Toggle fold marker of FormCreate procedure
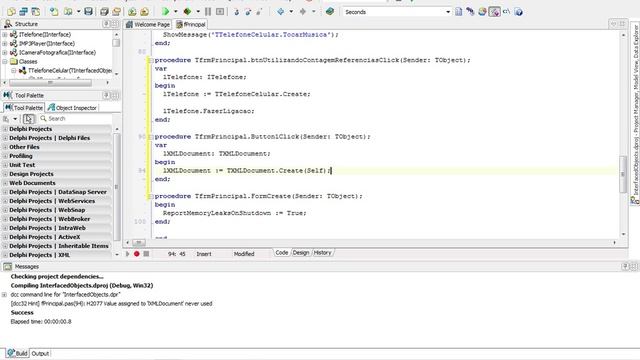This screenshot has width=640, height=360. pos(151,196)
